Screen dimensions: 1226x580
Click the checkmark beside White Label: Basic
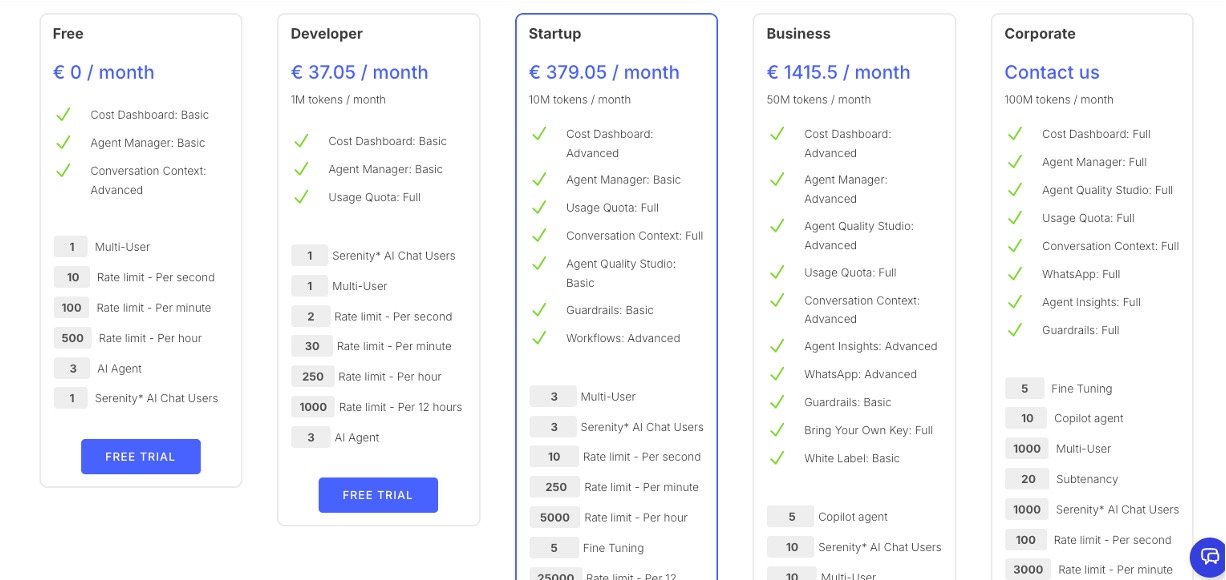(777, 458)
